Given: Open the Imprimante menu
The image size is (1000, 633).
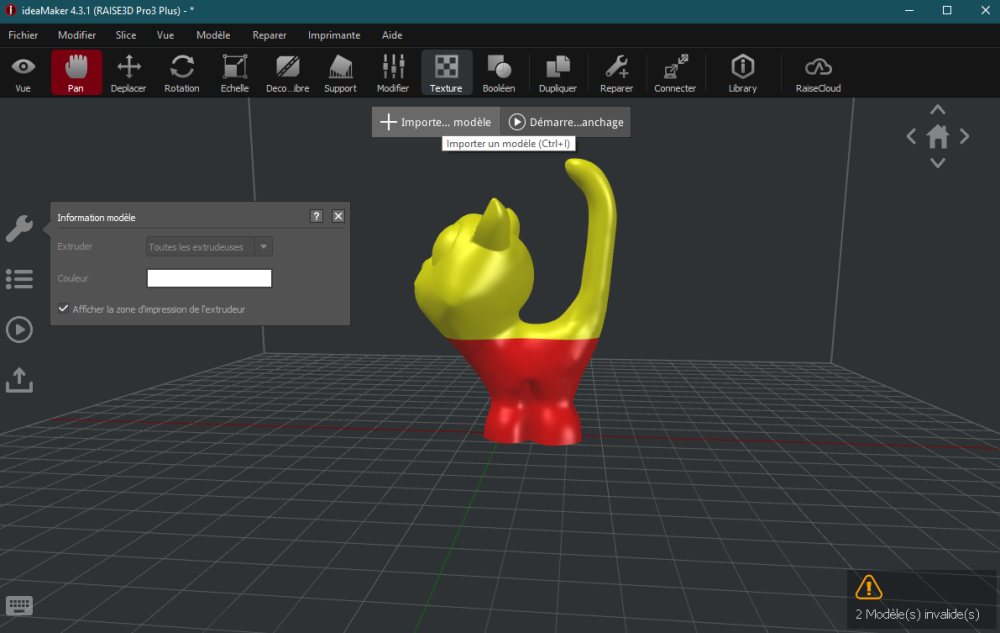Looking at the screenshot, I should tap(334, 35).
